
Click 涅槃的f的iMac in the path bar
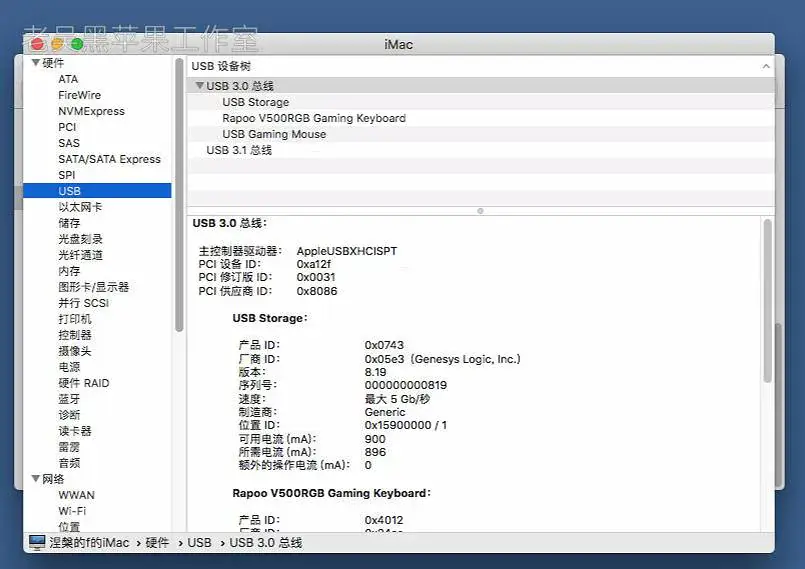(x=89, y=542)
